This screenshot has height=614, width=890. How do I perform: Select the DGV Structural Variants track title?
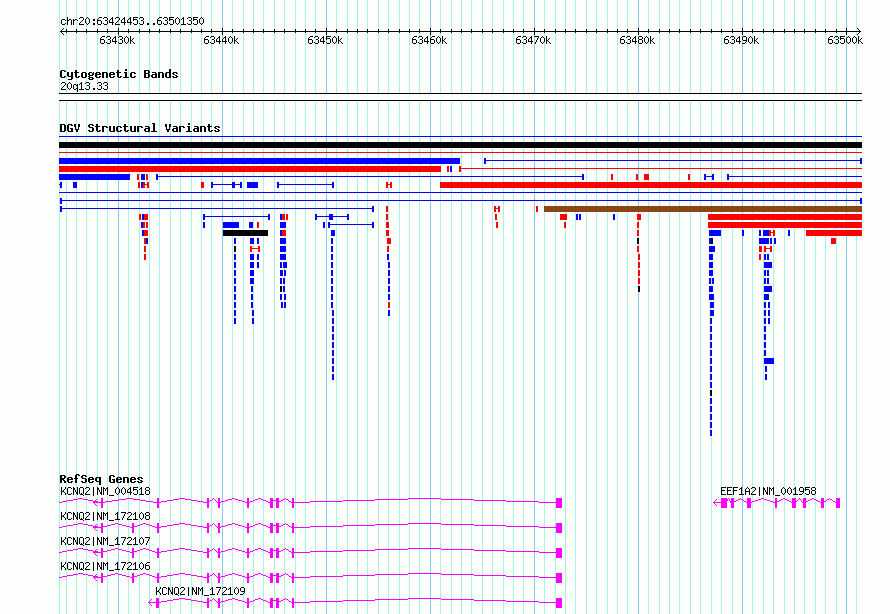(x=140, y=128)
